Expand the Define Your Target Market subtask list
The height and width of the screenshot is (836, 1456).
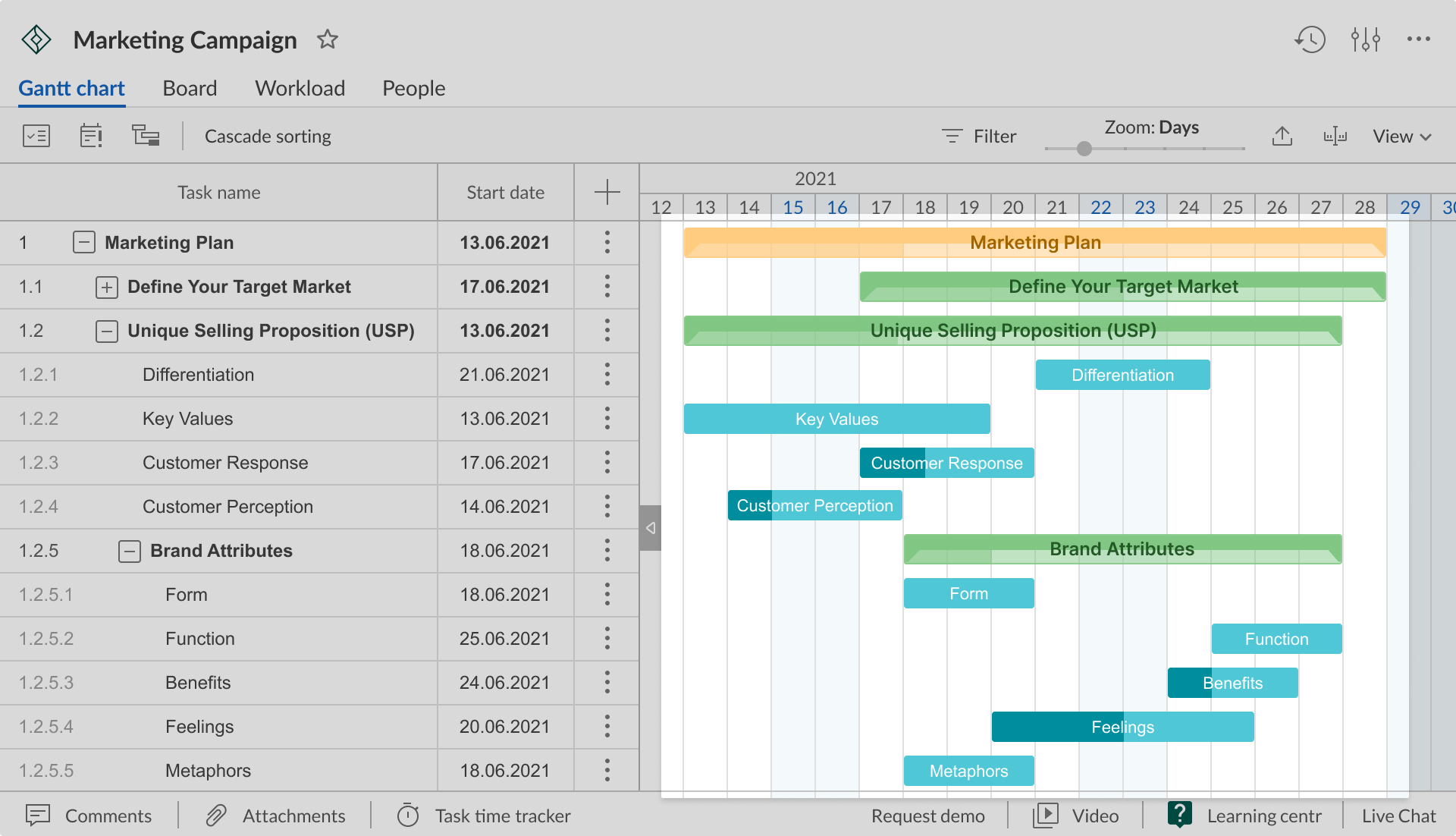pyautogui.click(x=106, y=287)
